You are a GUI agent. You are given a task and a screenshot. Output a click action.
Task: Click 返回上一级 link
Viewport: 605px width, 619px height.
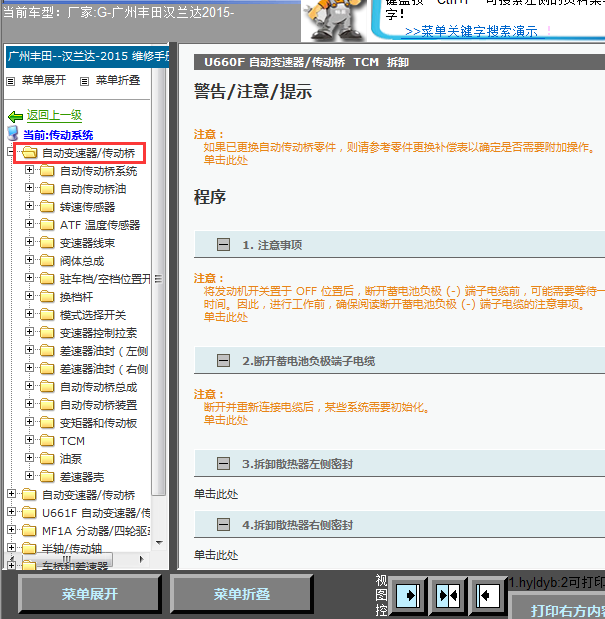54,115
